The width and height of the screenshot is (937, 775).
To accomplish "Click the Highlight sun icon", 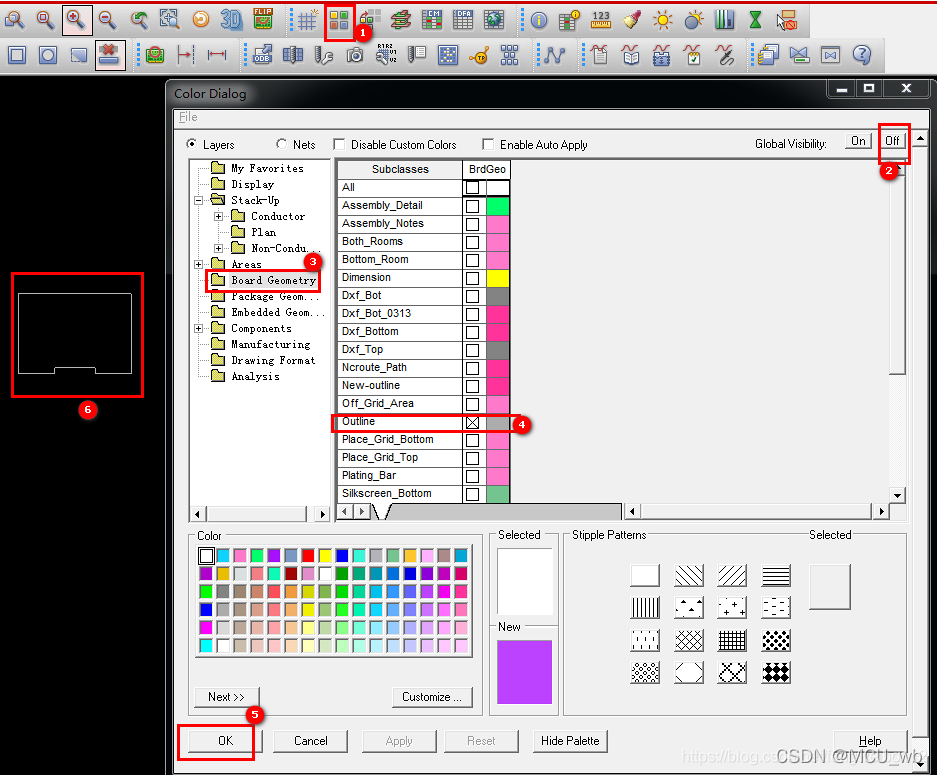I will pyautogui.click(x=662, y=20).
